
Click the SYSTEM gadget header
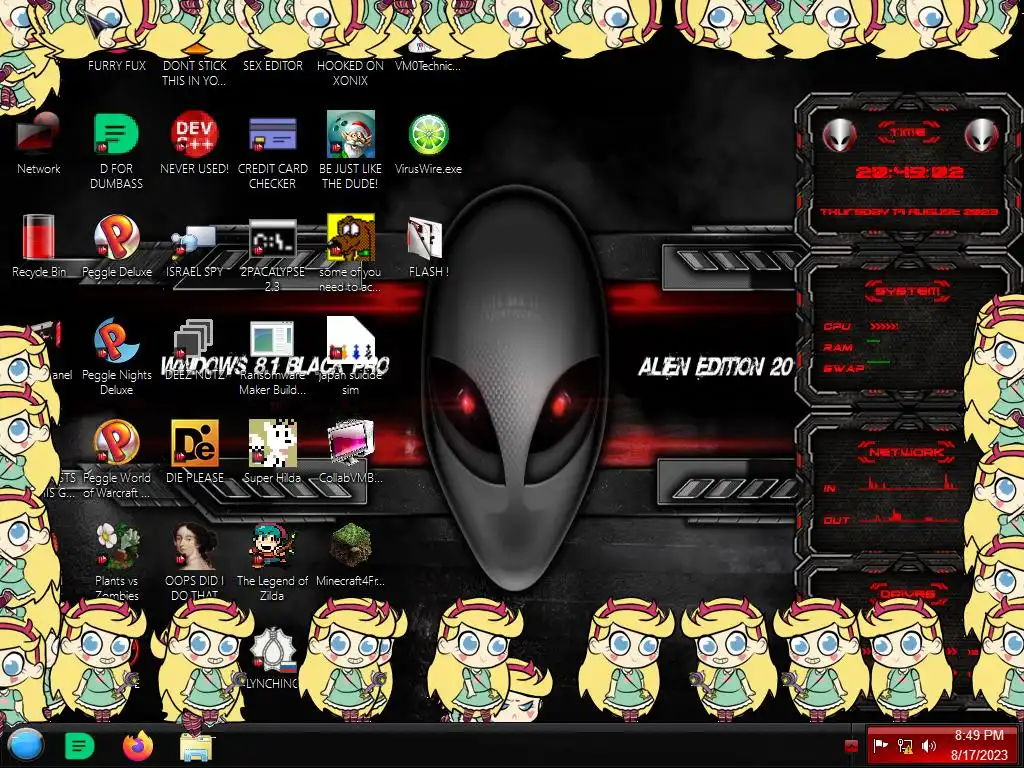(908, 291)
